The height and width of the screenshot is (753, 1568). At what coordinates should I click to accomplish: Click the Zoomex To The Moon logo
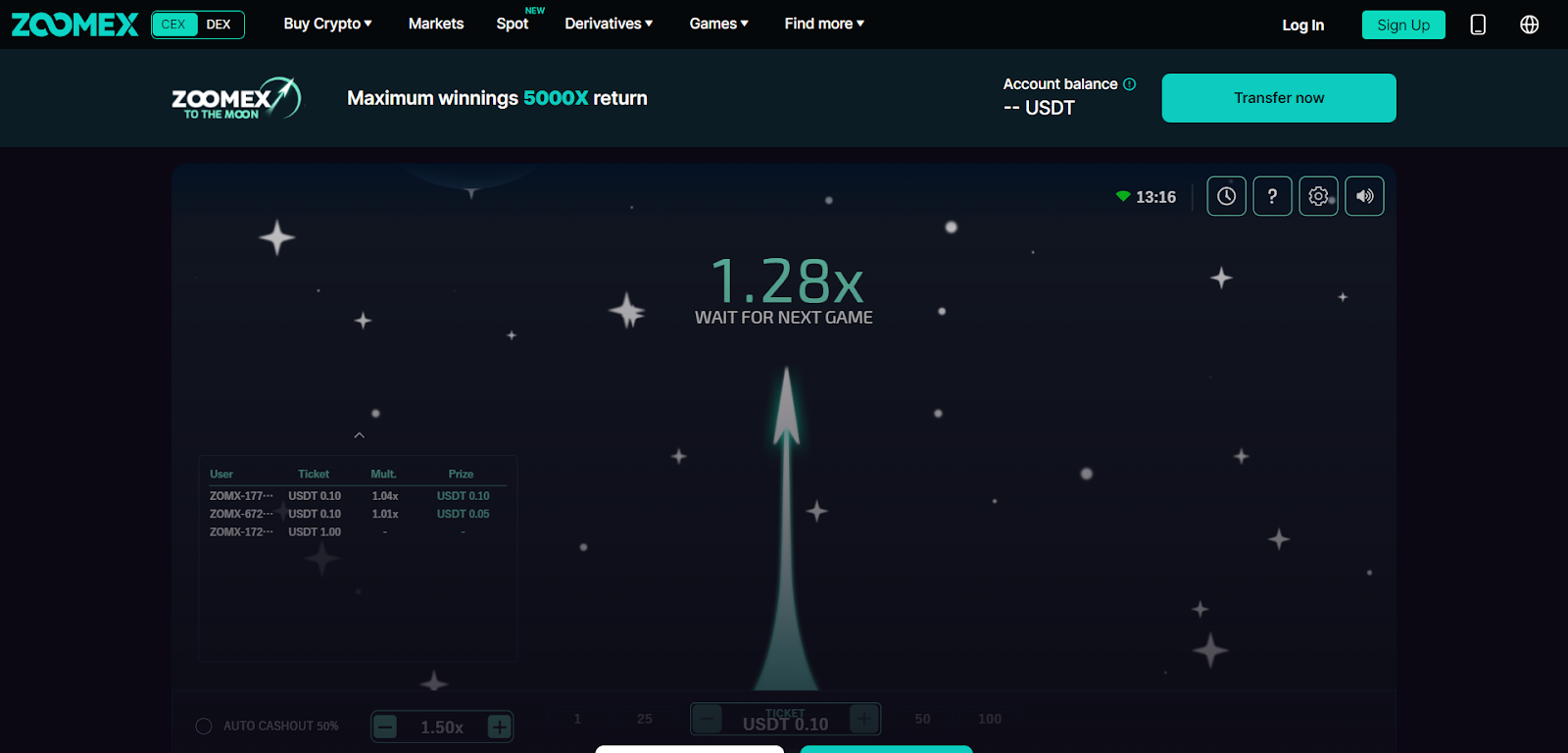[236, 98]
